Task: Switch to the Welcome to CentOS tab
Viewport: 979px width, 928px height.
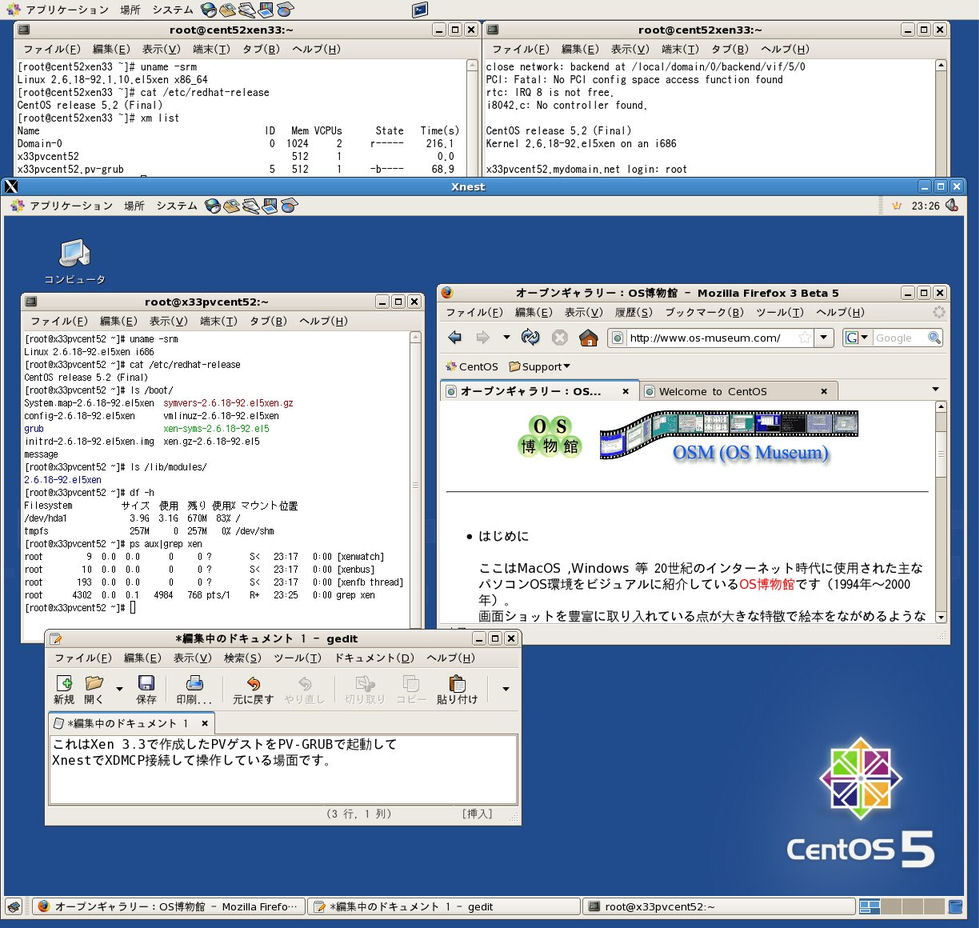Action: click(x=712, y=392)
